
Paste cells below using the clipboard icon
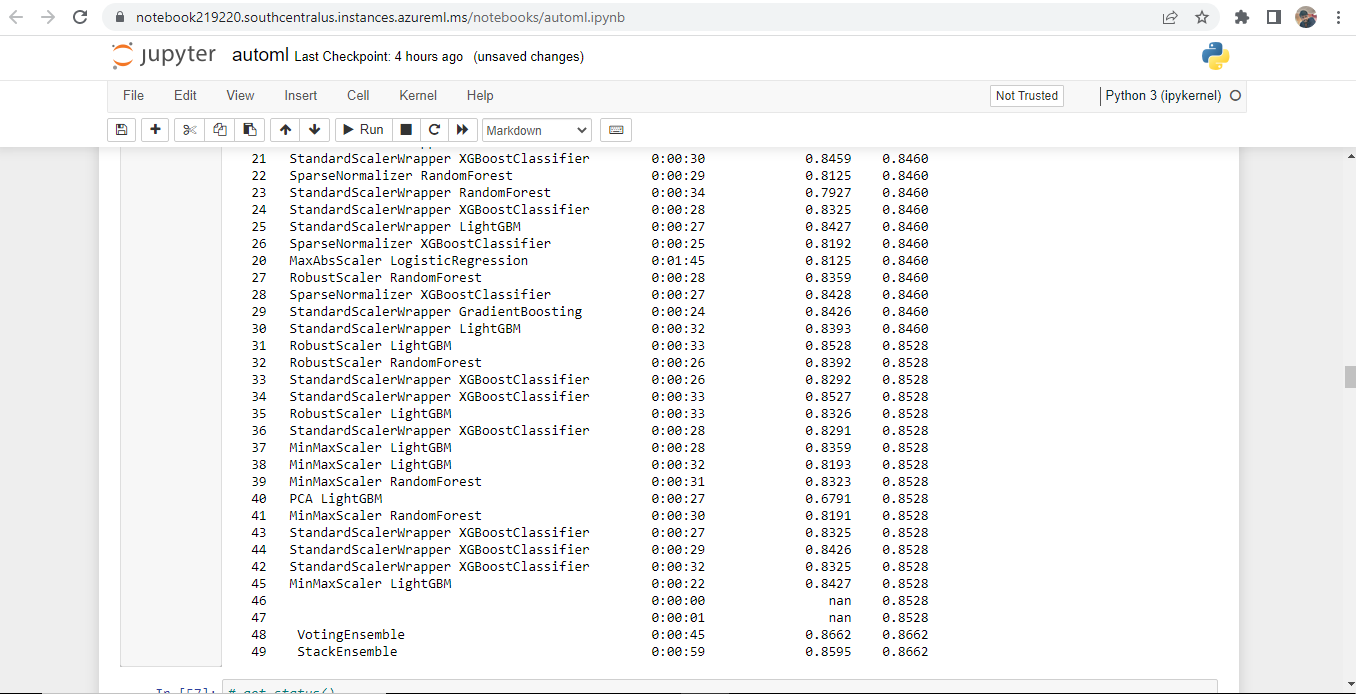(x=251, y=130)
